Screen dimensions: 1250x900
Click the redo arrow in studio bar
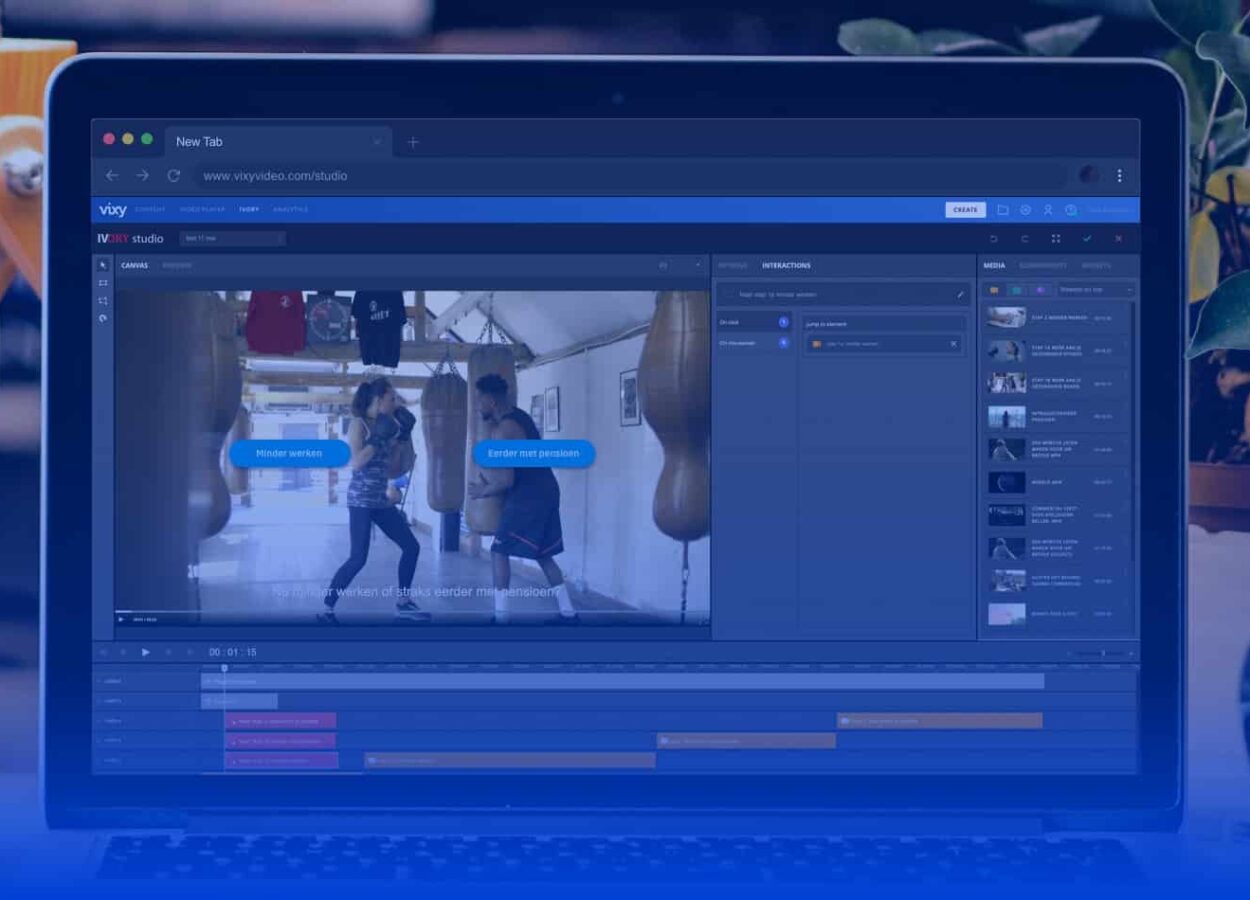pyautogui.click(x=1024, y=239)
